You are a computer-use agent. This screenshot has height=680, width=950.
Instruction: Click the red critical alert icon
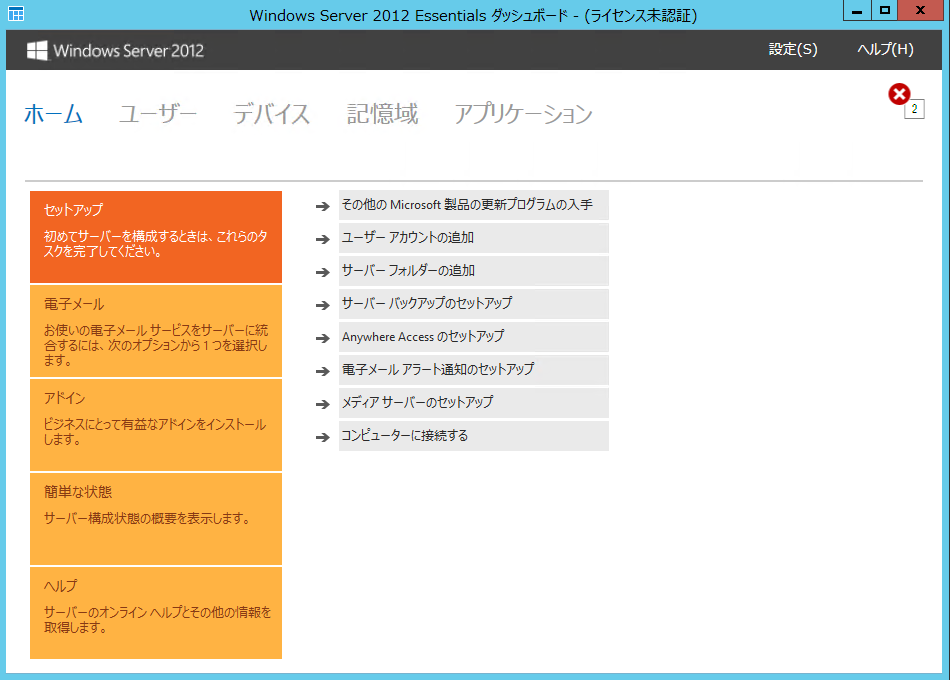899,94
